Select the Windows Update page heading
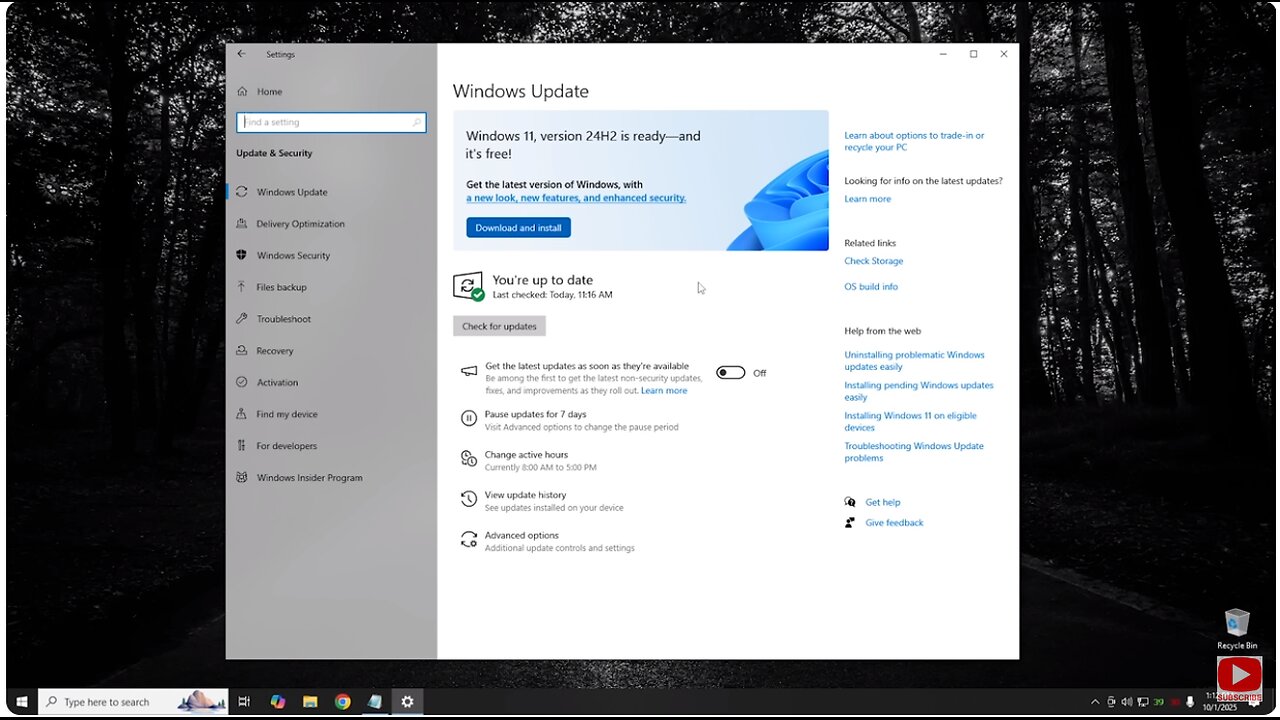 pos(520,91)
